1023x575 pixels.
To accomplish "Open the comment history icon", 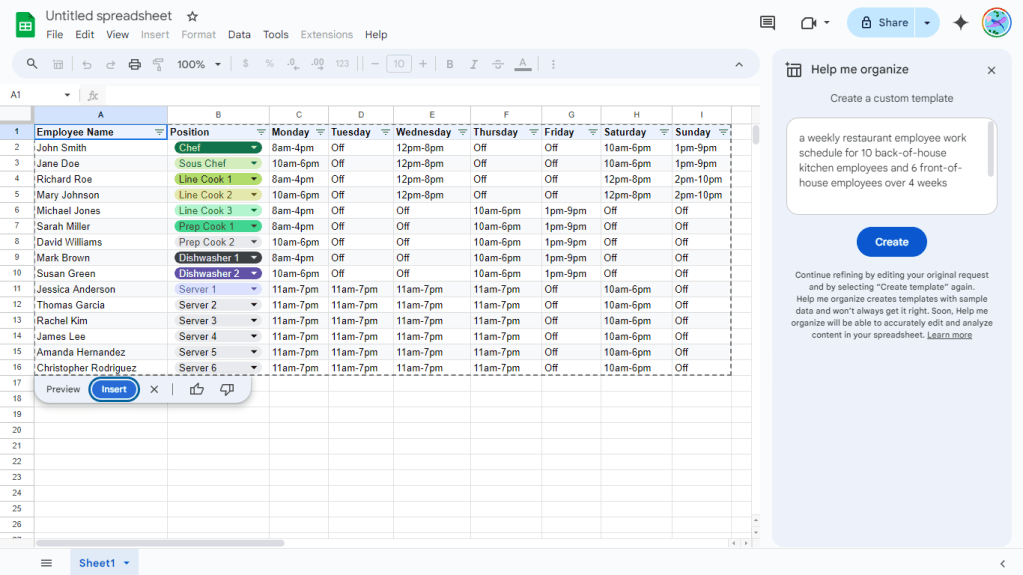I will pos(767,23).
